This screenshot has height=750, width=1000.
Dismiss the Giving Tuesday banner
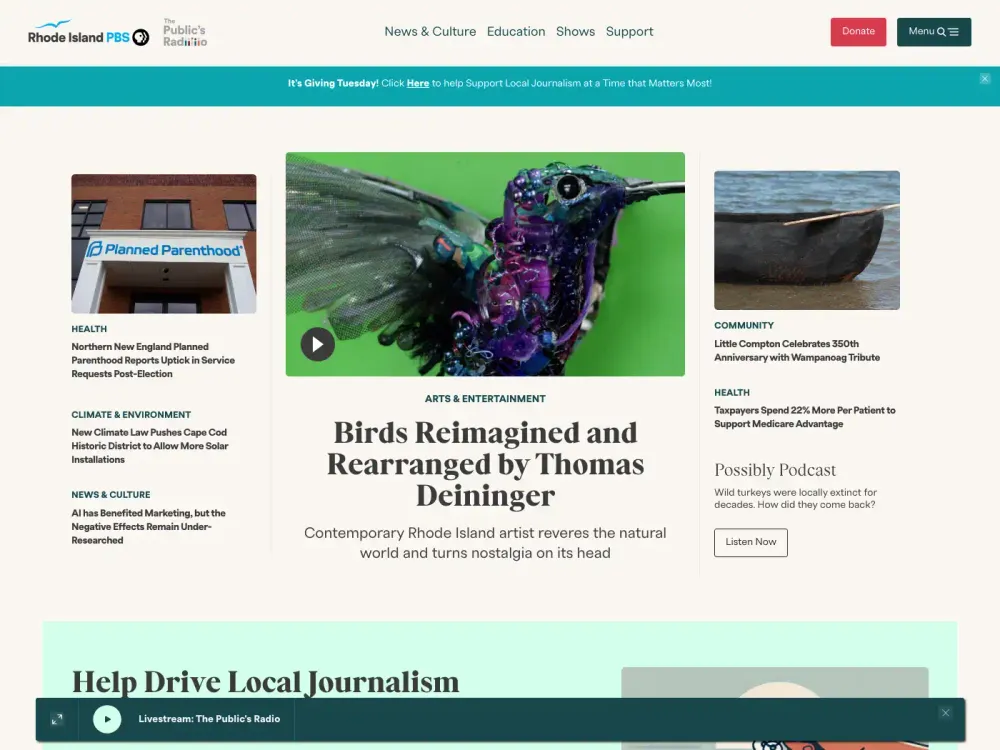[x=985, y=79]
